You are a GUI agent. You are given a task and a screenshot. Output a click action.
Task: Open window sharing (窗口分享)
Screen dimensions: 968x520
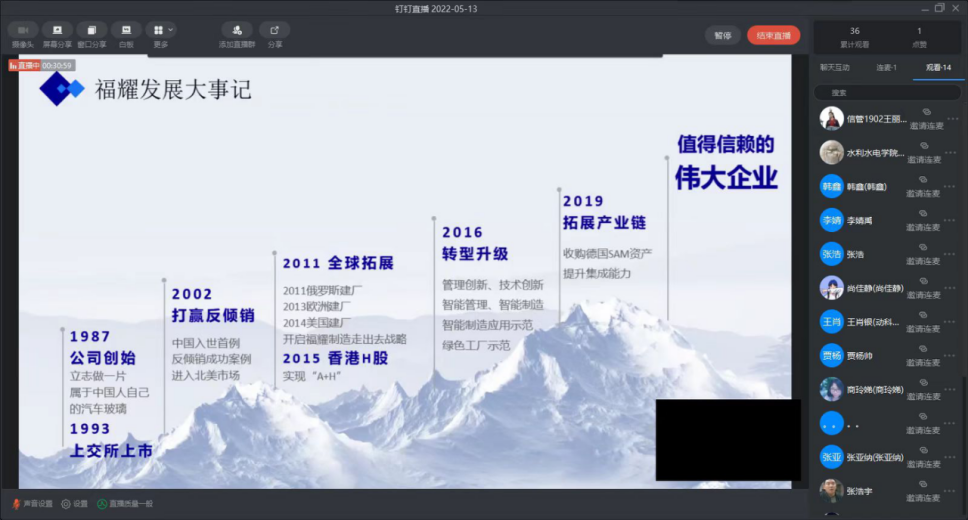[92, 35]
